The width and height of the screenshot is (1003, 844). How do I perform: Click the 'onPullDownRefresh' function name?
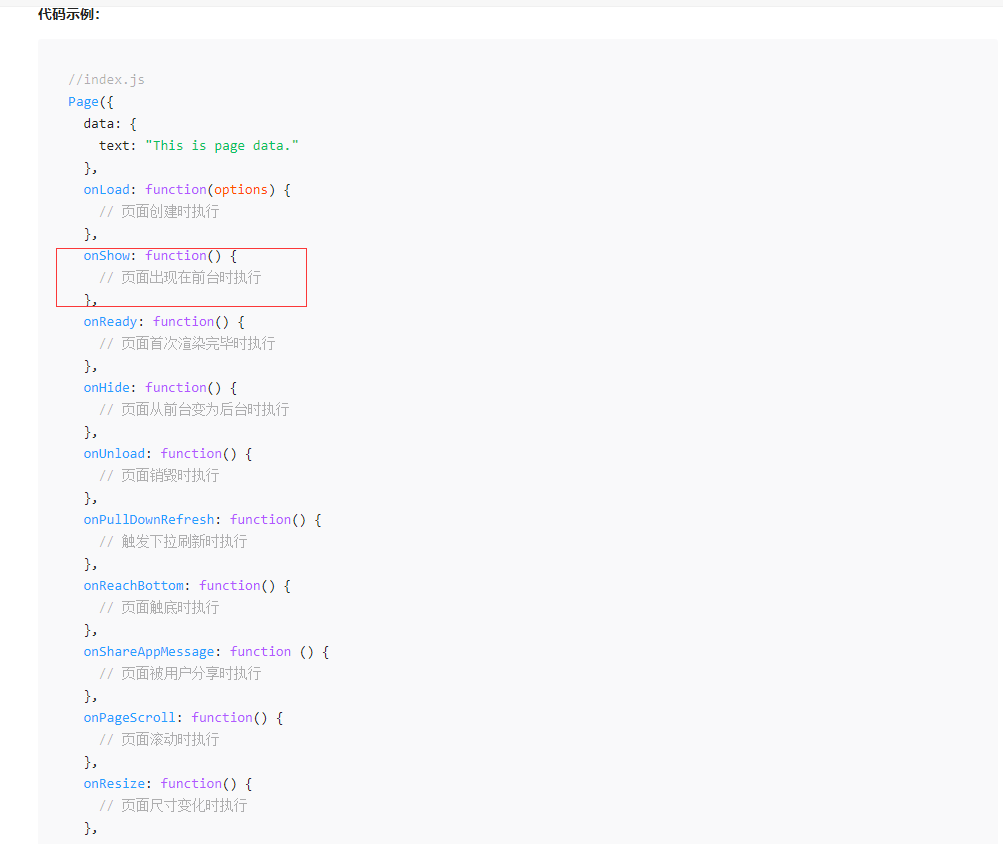tap(148, 519)
